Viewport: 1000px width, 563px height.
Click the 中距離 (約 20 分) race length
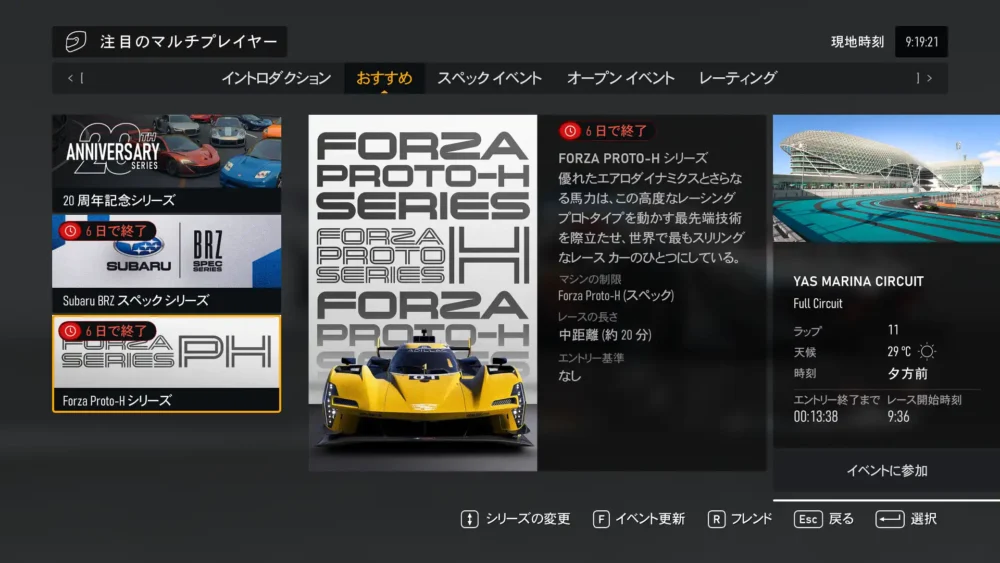pos(605,335)
